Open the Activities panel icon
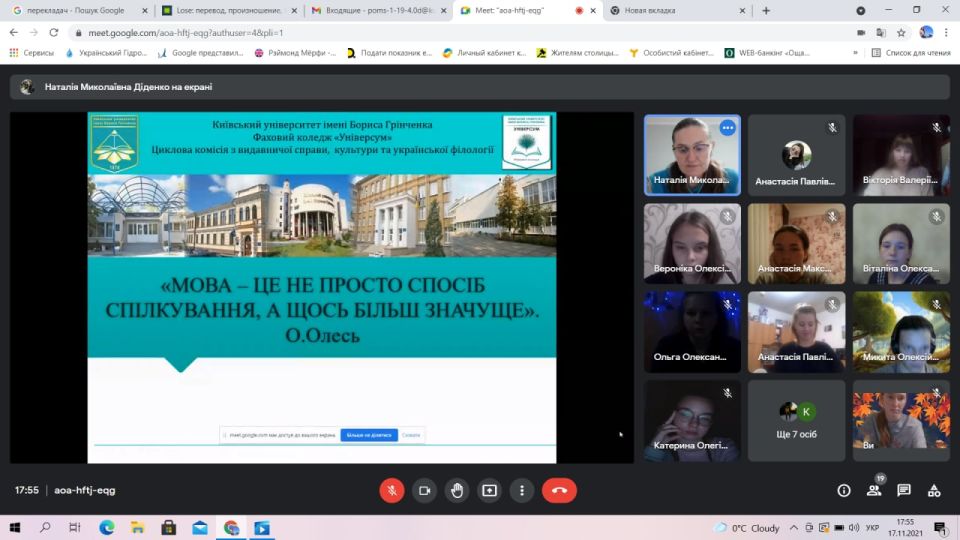The height and width of the screenshot is (540, 960). (934, 490)
